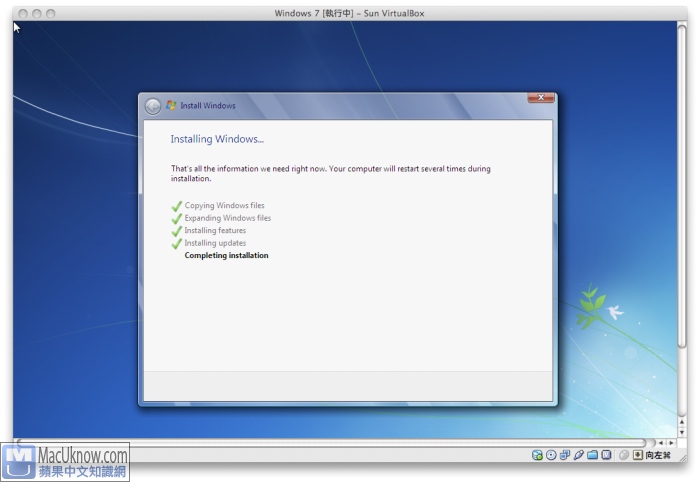
Task: Click the horizontal scrollbar left arrow
Action: (x=661, y=443)
